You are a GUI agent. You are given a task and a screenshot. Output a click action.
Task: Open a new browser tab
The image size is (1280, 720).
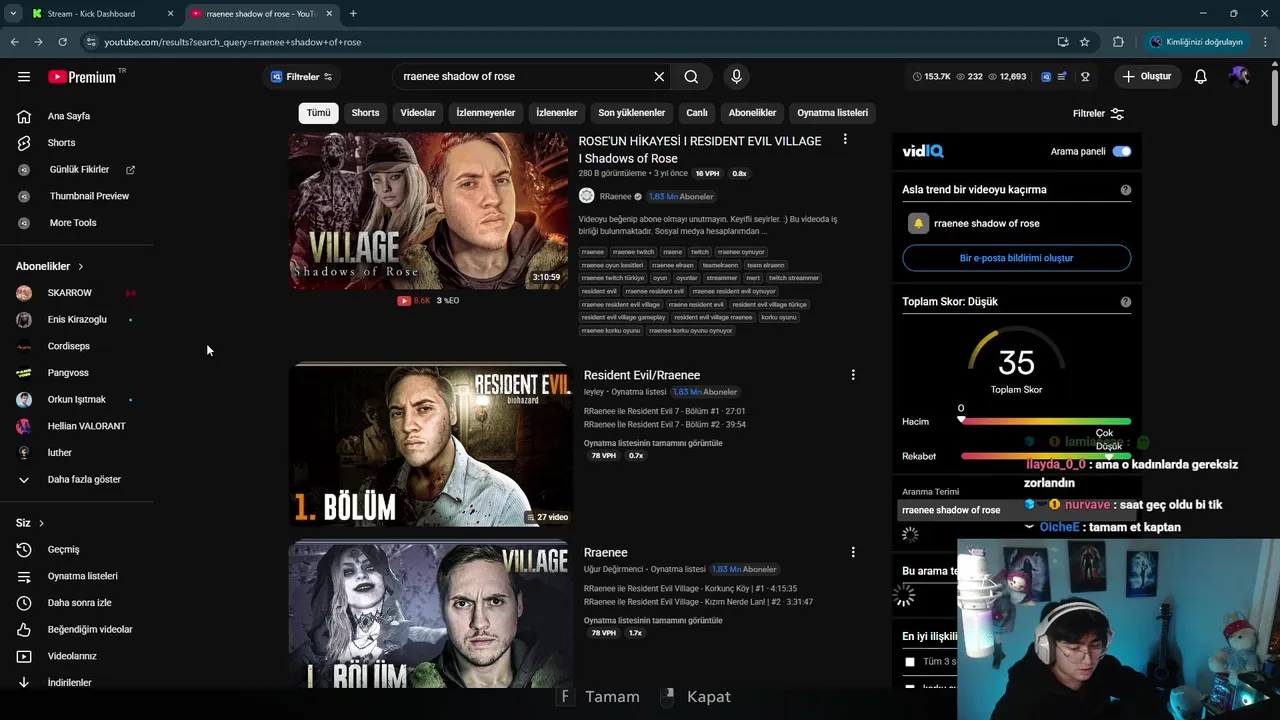coord(353,14)
